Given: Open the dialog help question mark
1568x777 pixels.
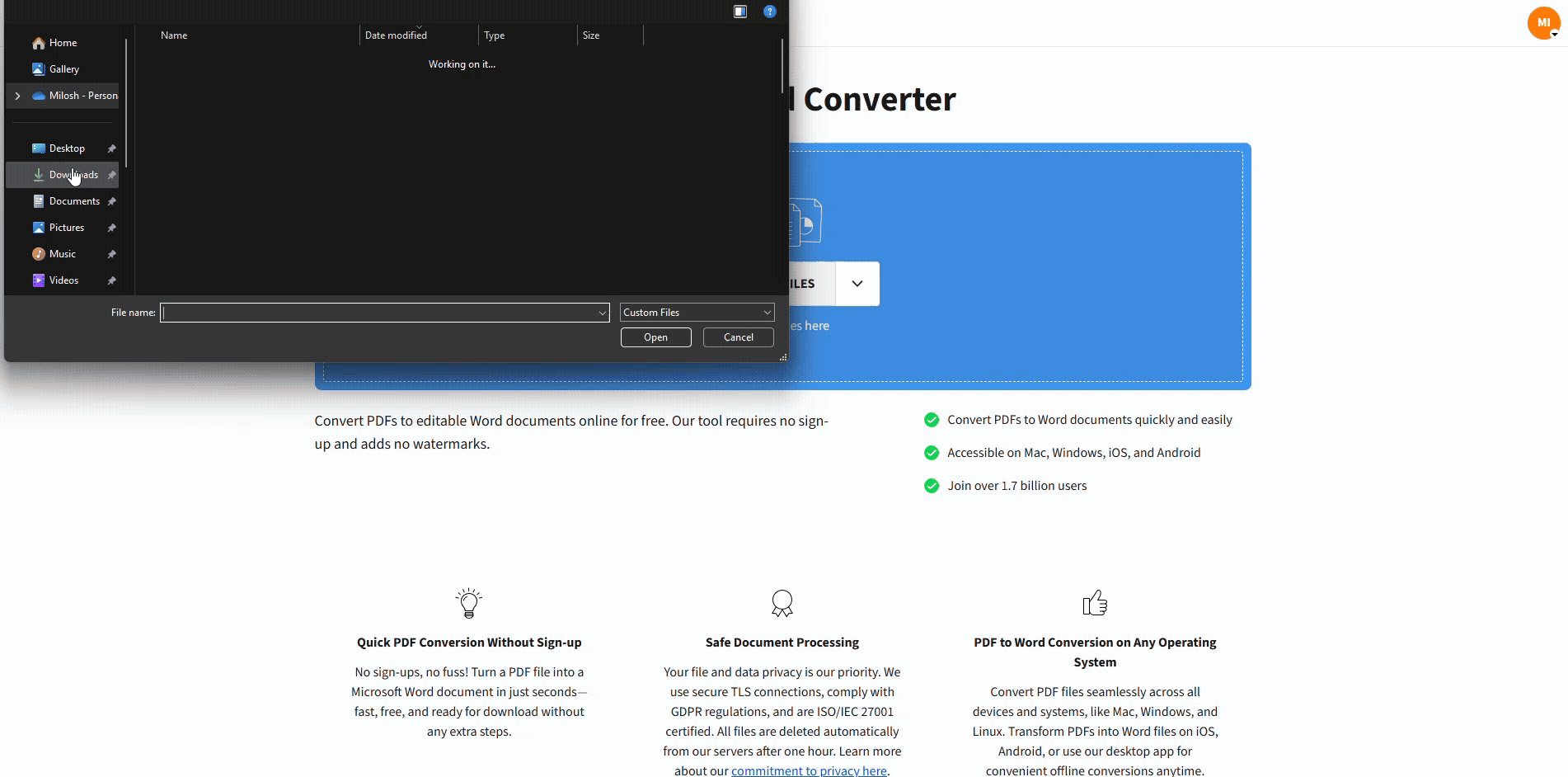Looking at the screenshot, I should tap(769, 11).
